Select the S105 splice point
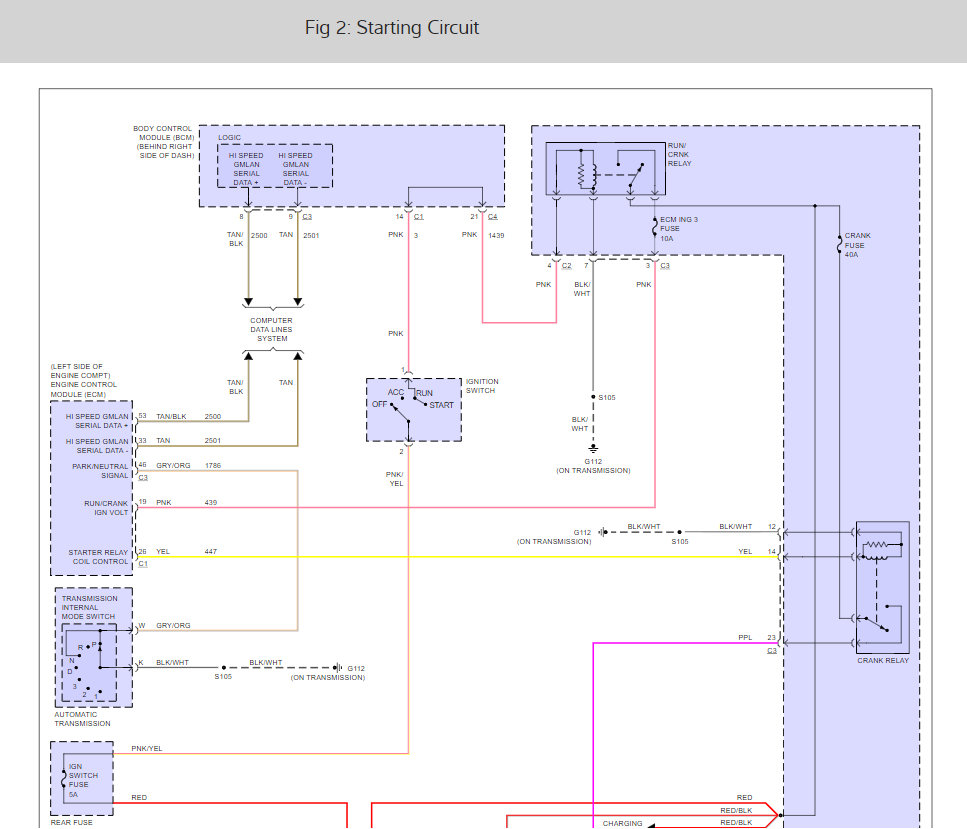Image resolution: width=967 pixels, height=829 pixels. [x=593, y=397]
